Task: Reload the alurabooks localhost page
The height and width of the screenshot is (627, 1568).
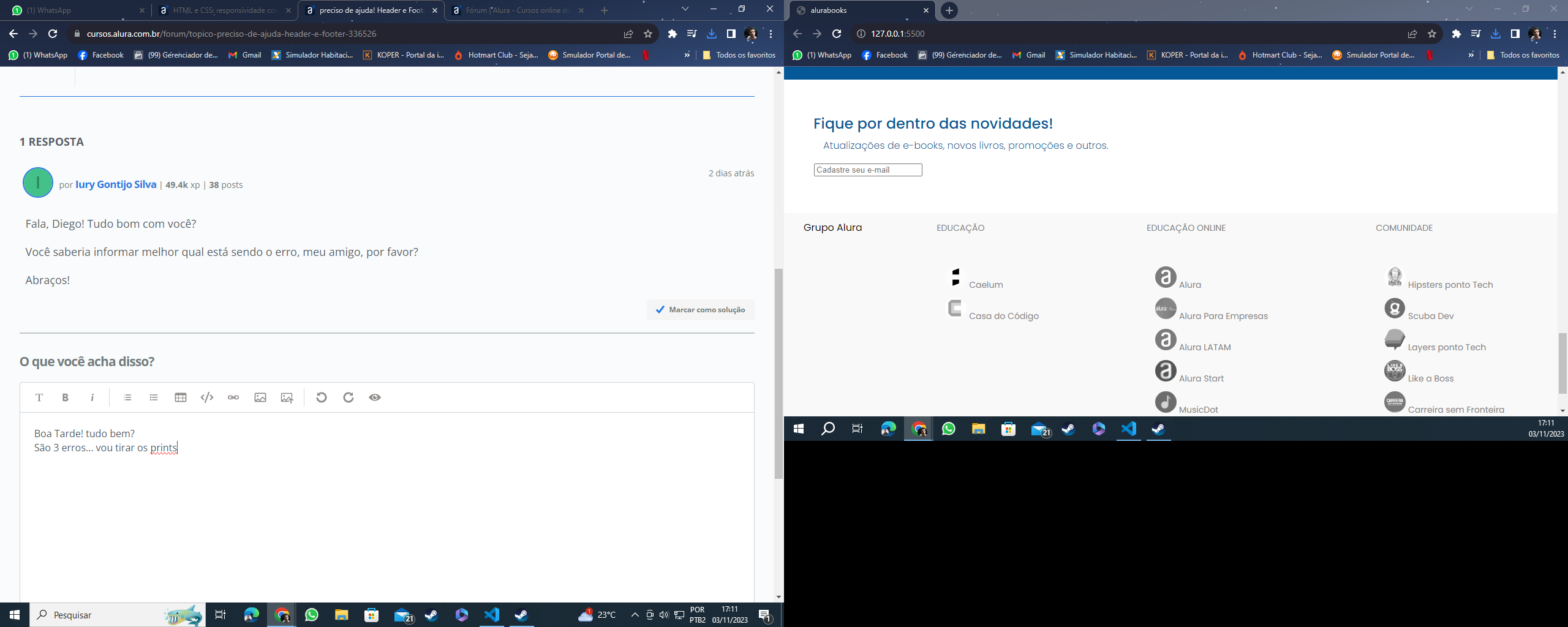Action: coord(837,34)
